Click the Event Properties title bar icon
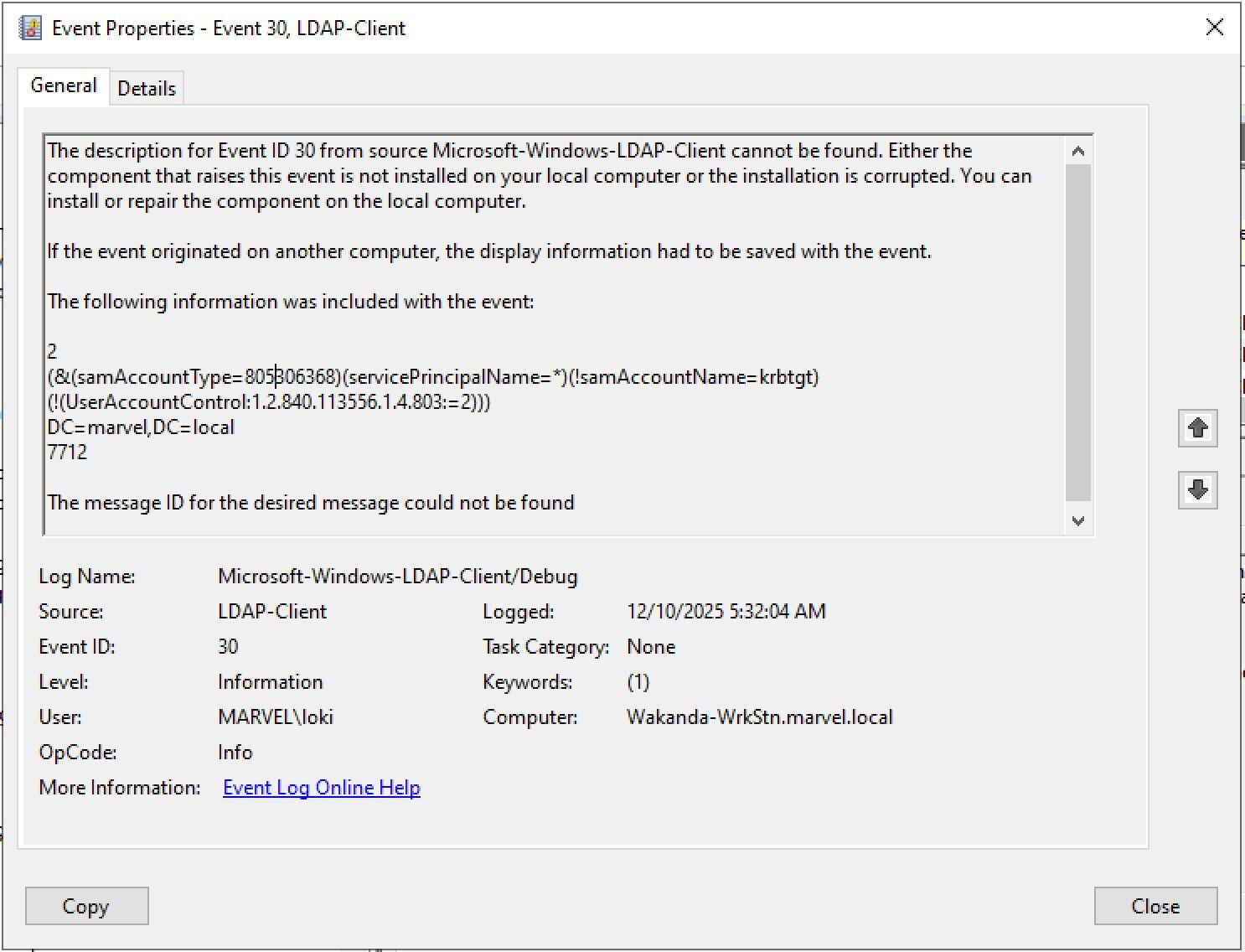The image size is (1245, 952). coord(30,28)
